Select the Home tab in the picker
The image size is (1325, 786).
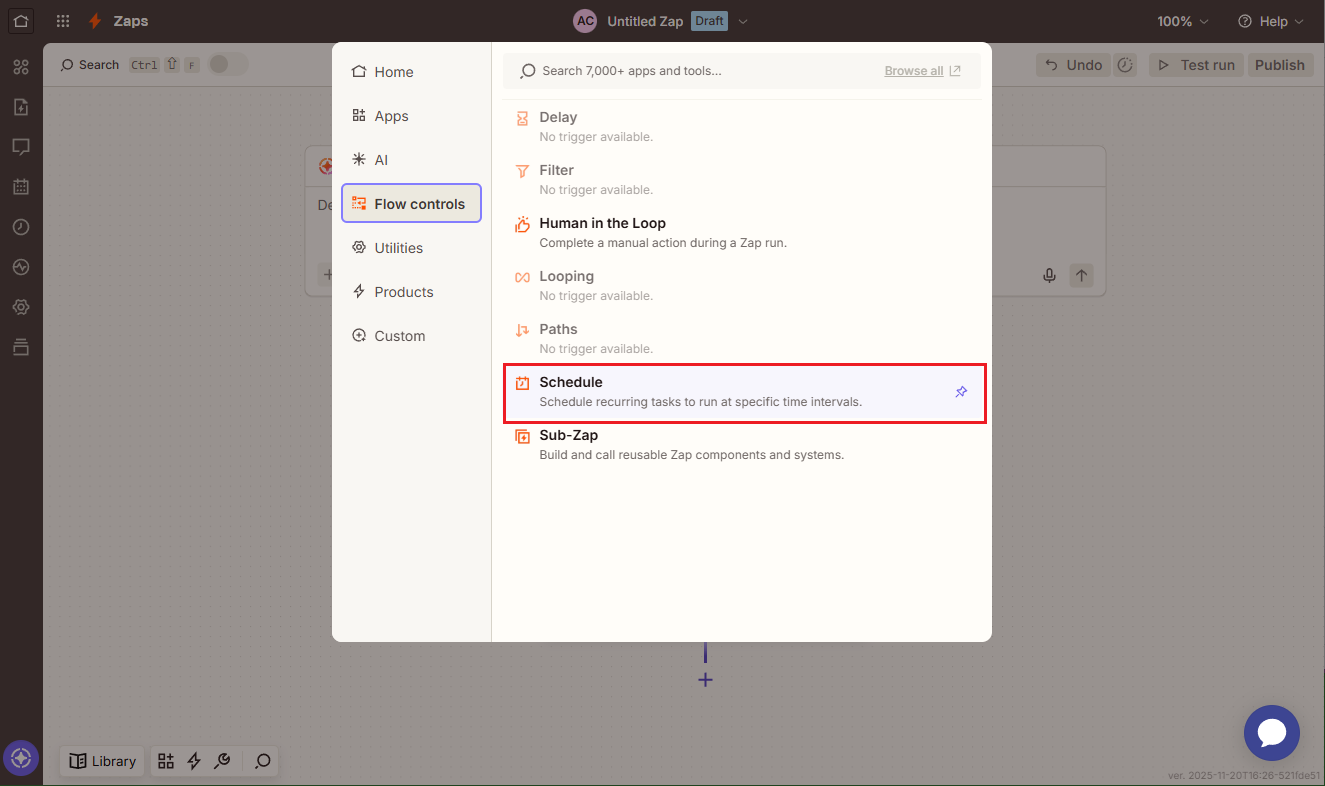411,72
